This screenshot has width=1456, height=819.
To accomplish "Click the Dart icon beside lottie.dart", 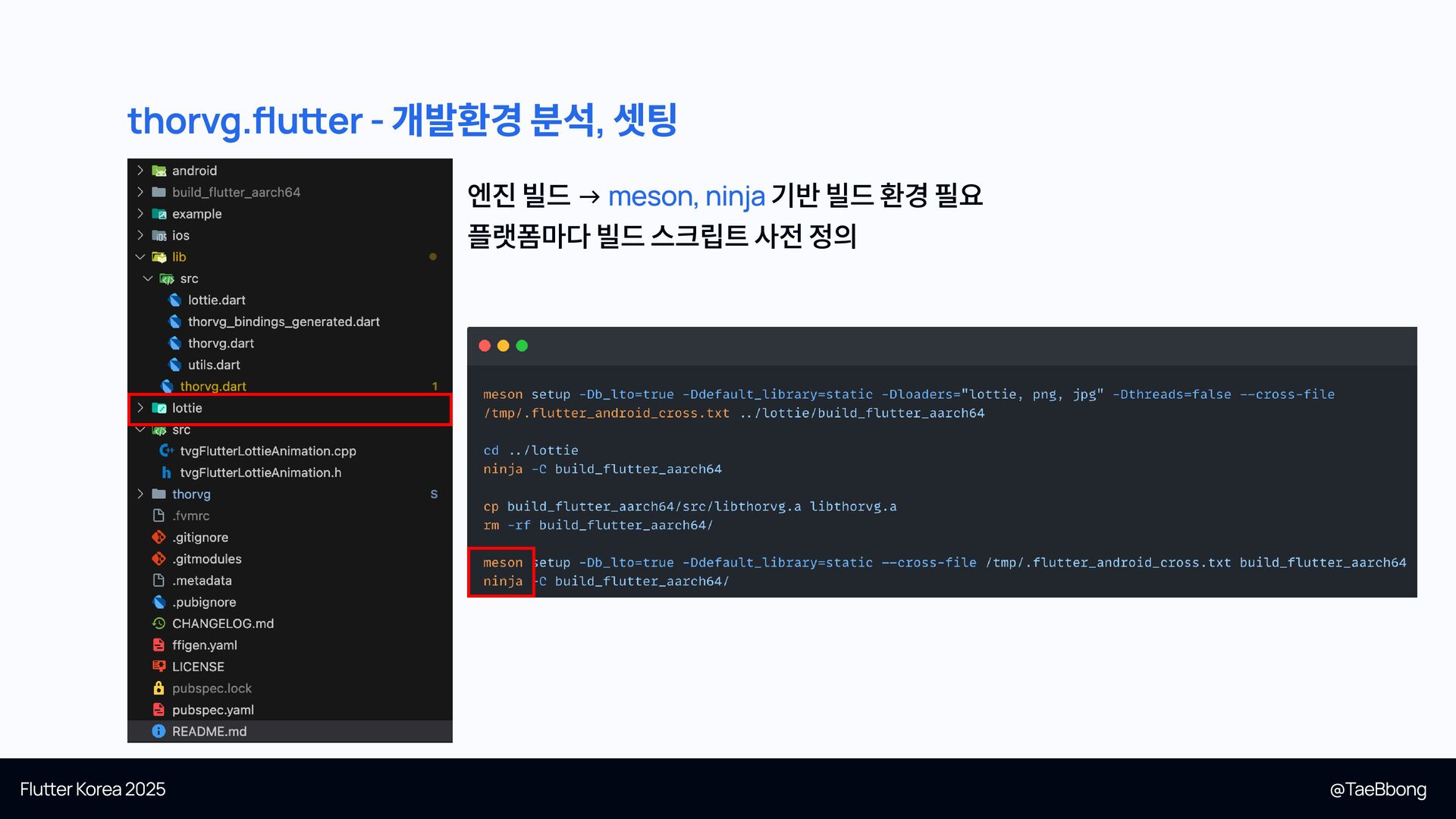I will point(175,300).
